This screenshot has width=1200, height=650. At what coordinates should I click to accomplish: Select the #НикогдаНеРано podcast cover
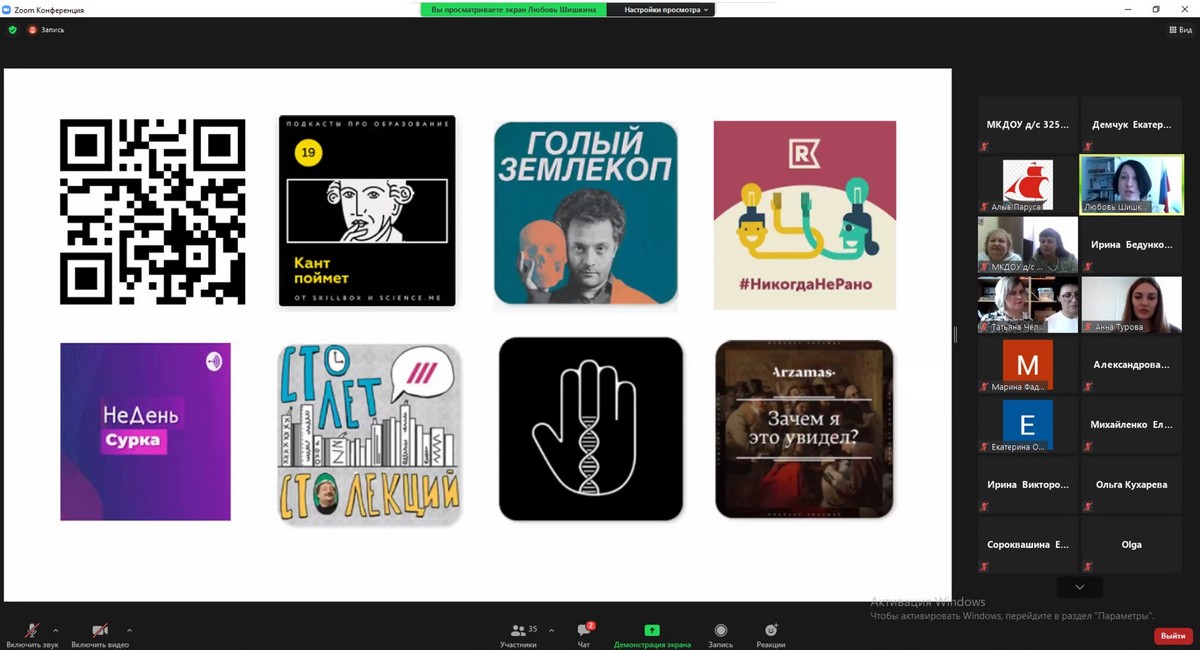point(805,215)
